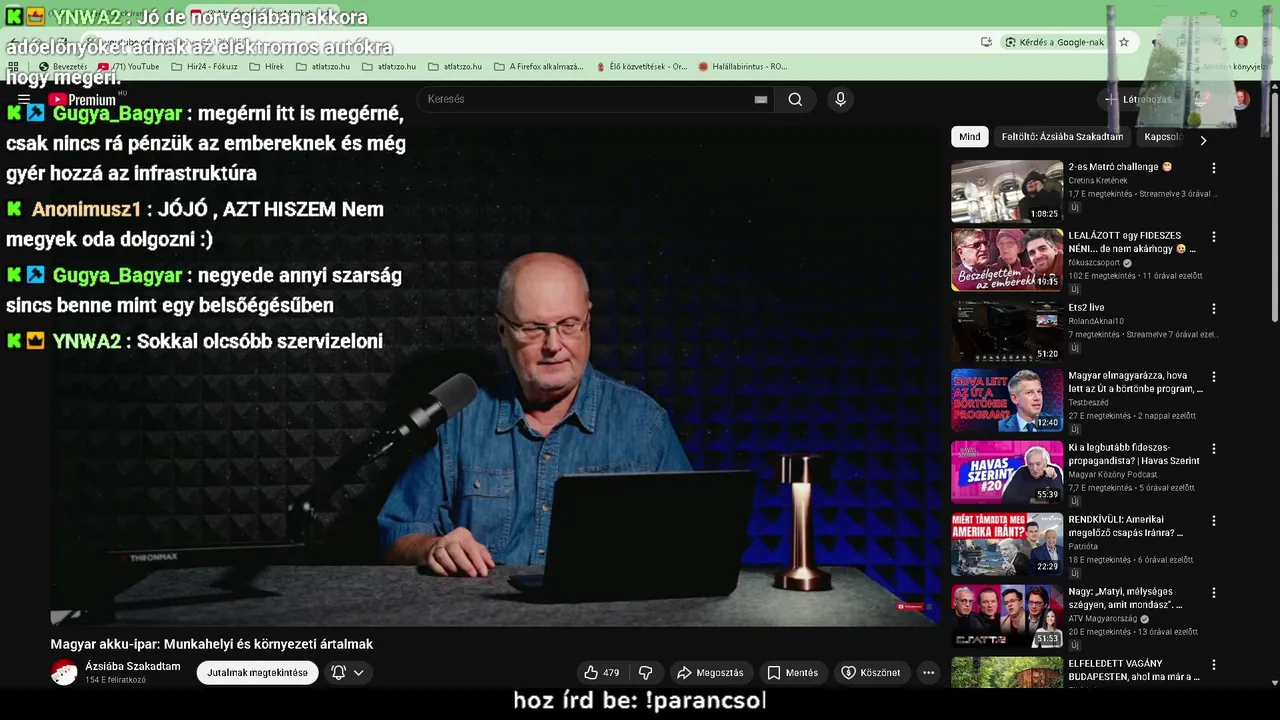1280x720 pixels.
Task: Open the 2-es Metró challenge thumbnail
Action: [1006, 191]
